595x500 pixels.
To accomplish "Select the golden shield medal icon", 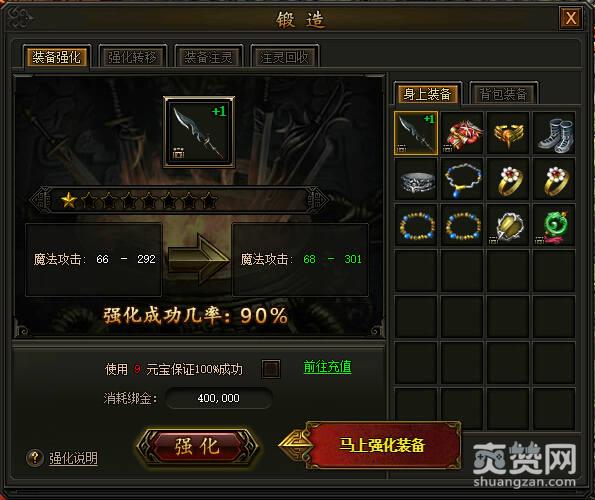I will (x=508, y=225).
